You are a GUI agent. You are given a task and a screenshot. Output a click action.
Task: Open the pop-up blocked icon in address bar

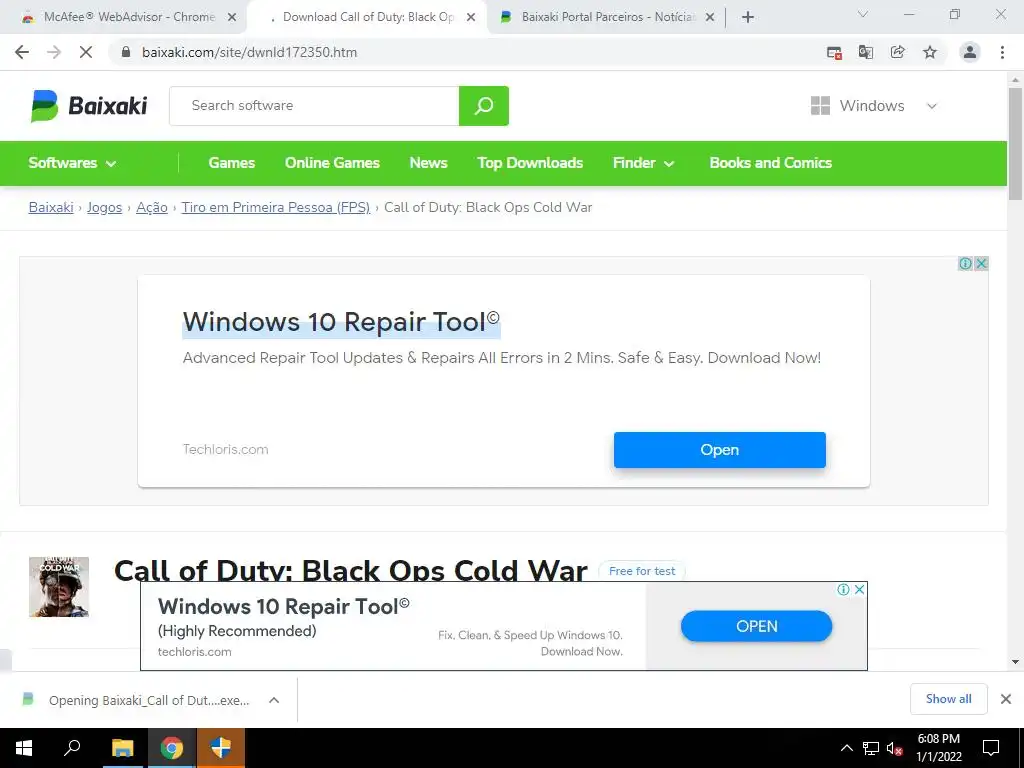[x=834, y=53]
